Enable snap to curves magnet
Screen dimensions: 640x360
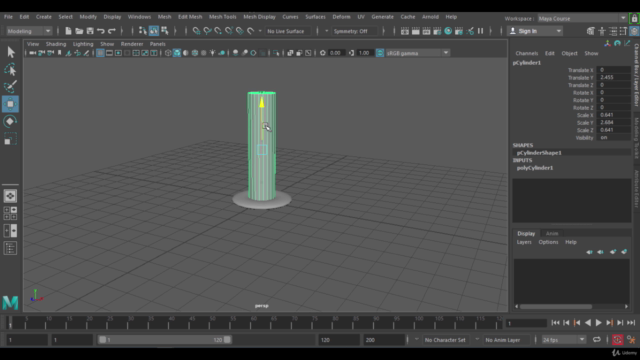click(x=207, y=31)
